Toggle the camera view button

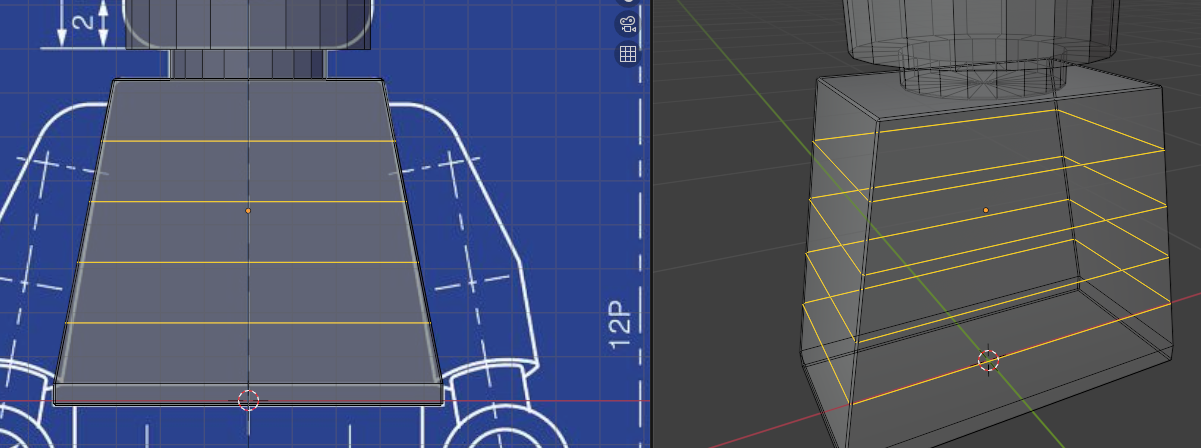(x=628, y=25)
